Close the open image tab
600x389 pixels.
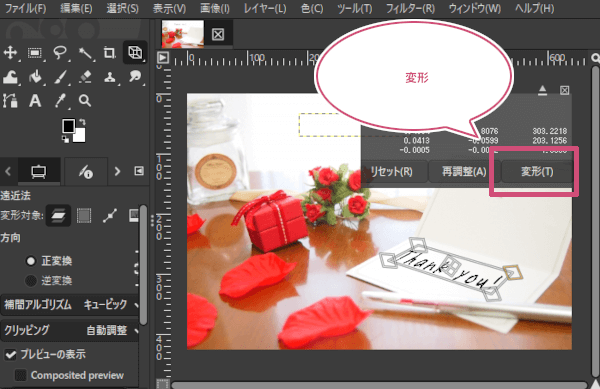218,34
